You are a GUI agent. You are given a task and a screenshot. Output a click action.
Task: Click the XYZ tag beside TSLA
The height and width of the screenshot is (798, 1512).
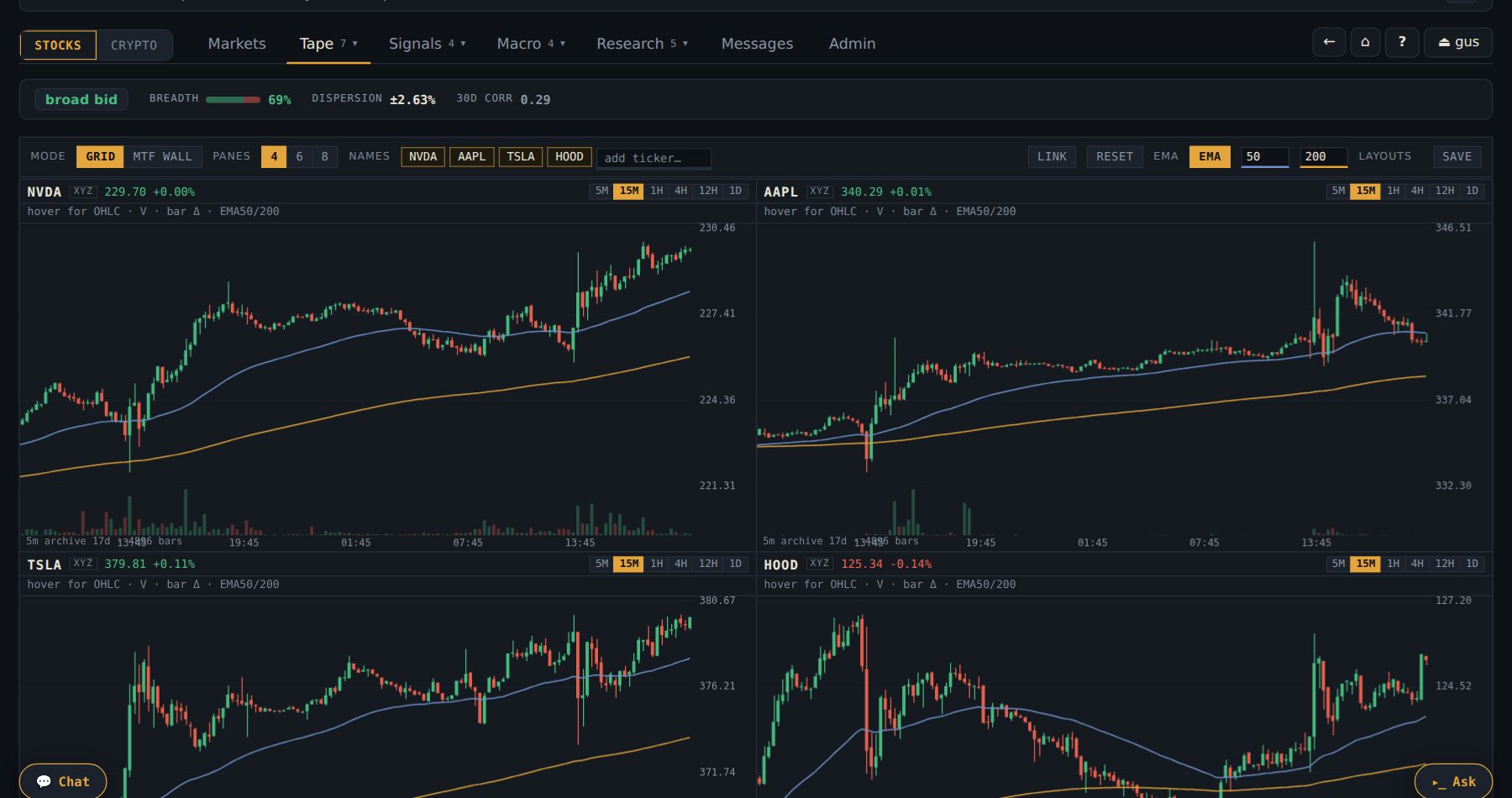pos(82,564)
